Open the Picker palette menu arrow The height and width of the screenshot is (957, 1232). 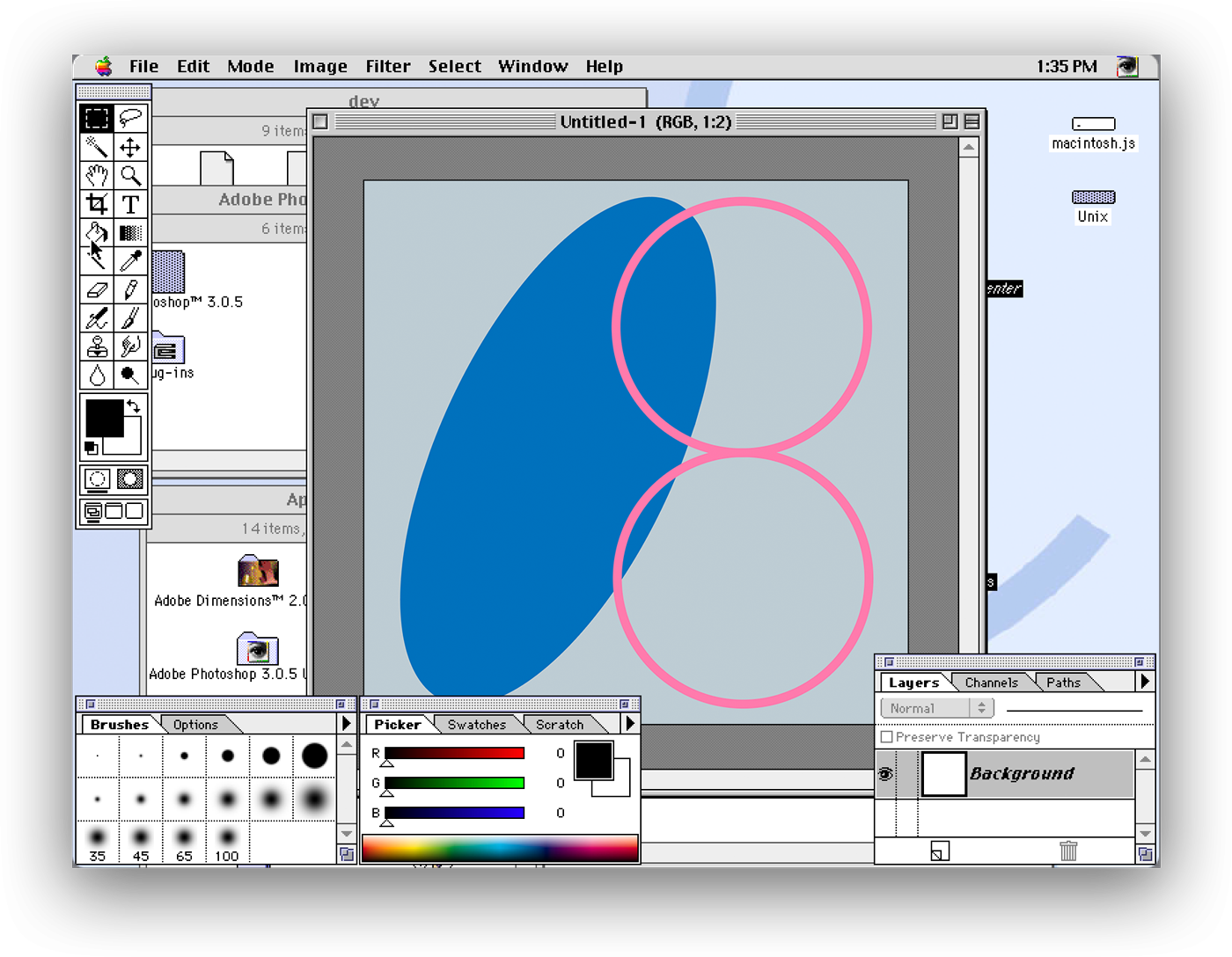point(630,723)
